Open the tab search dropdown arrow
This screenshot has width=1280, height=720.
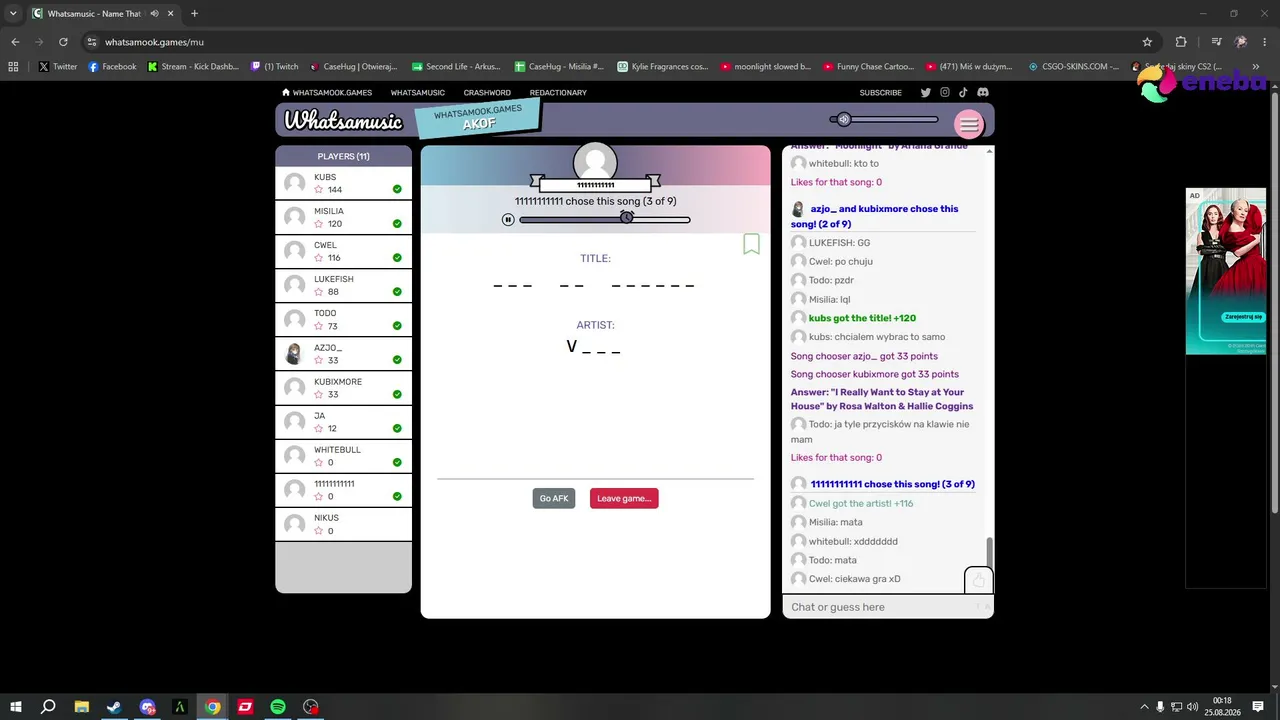coord(13,13)
